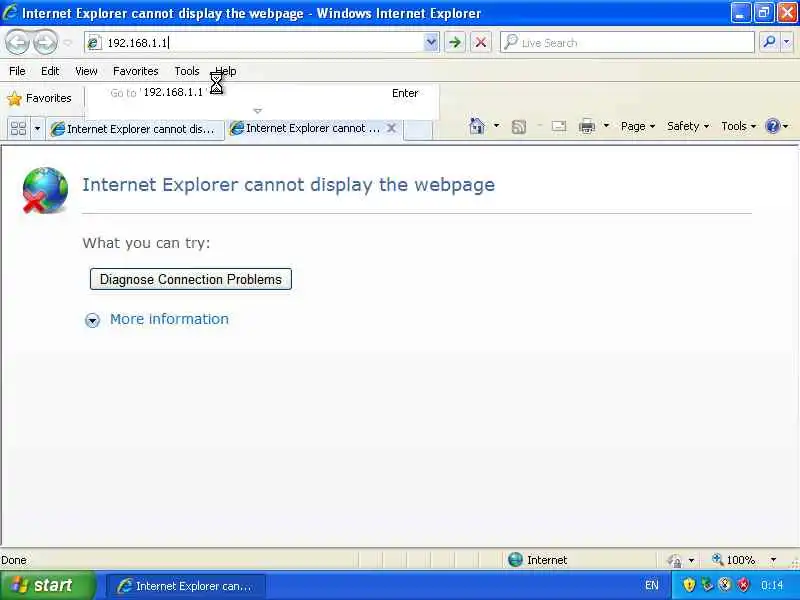The height and width of the screenshot is (600, 800).
Task: Click the More information link
Action: click(x=169, y=319)
